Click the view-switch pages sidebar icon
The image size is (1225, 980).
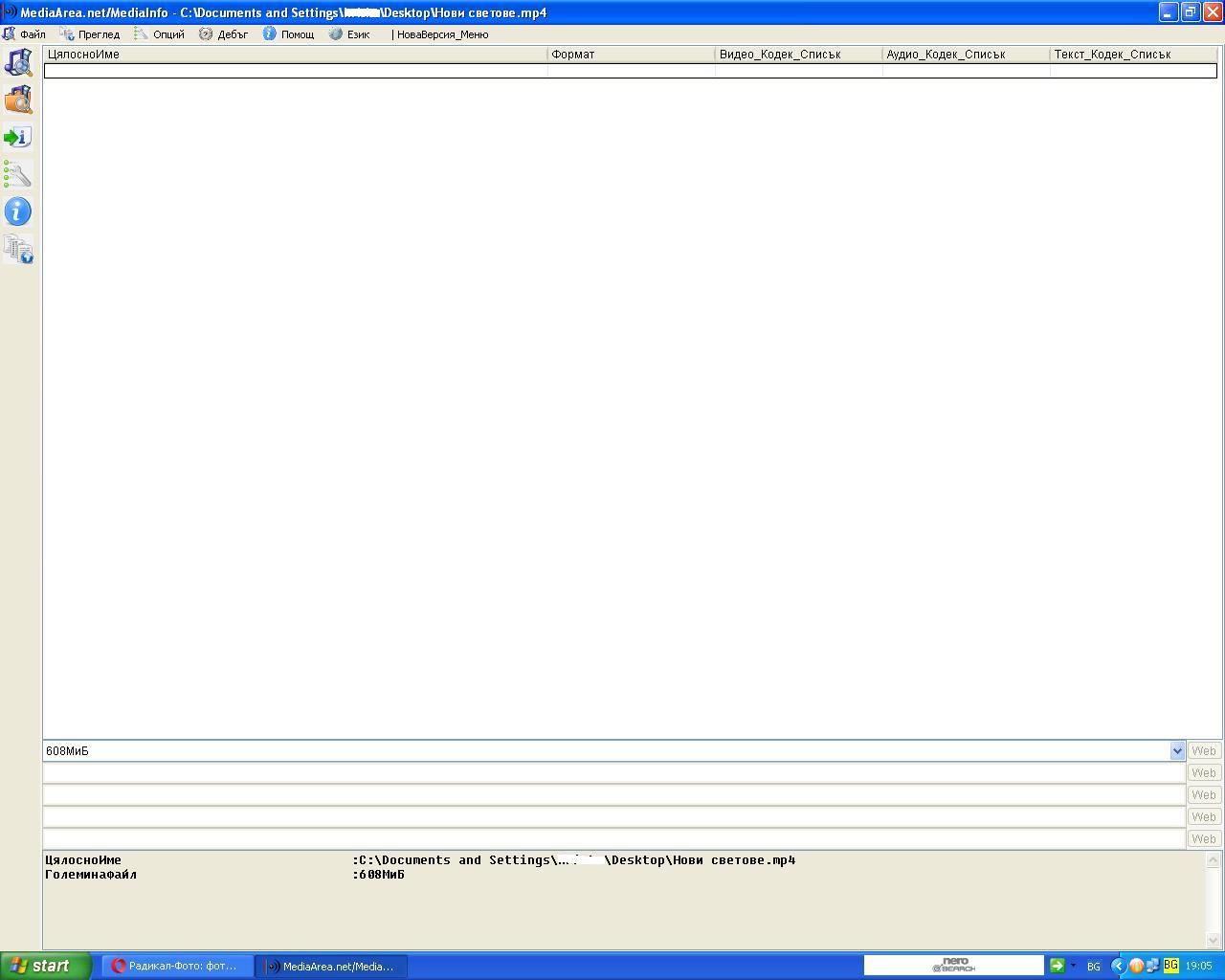pos(18,249)
